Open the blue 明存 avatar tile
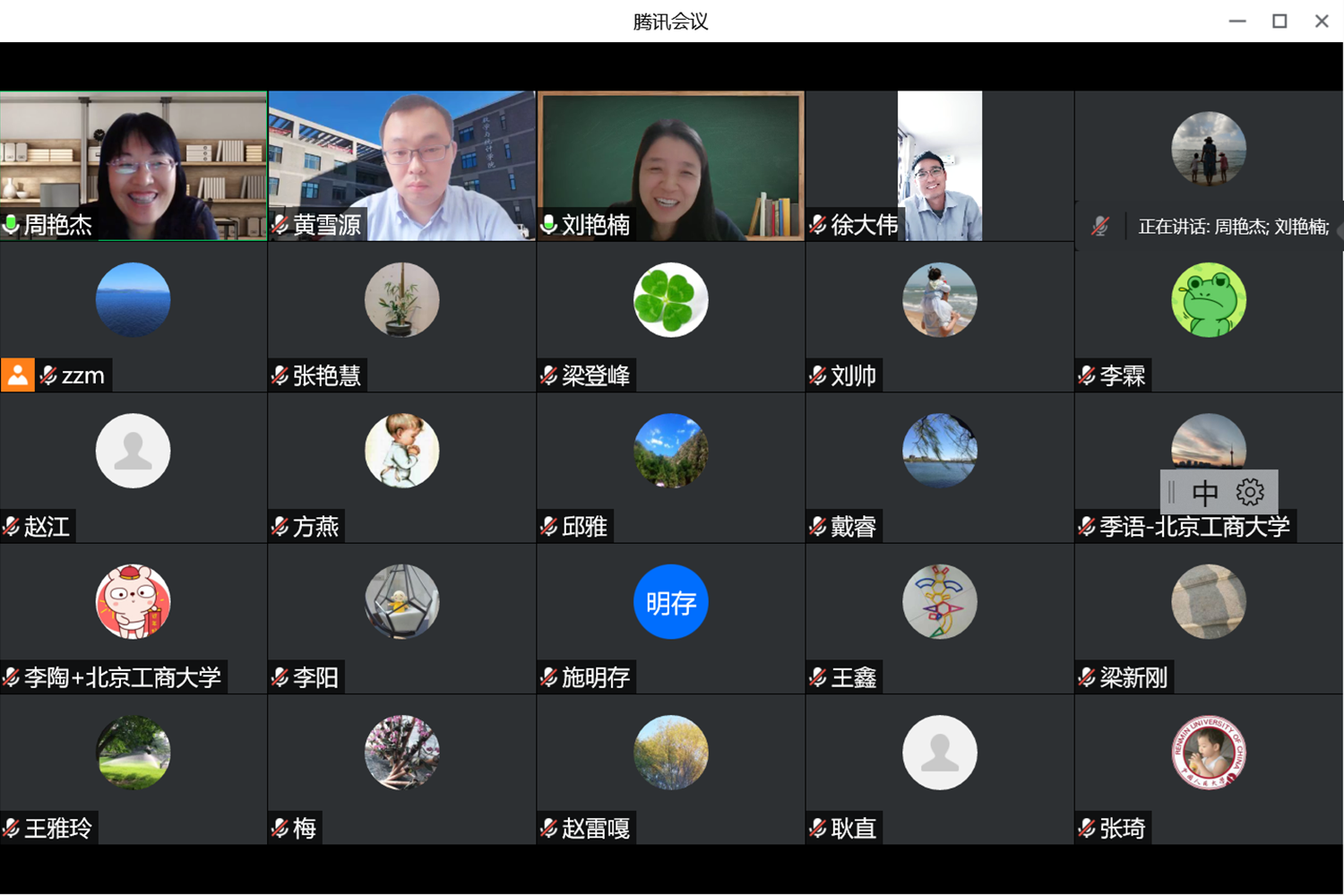1344x896 pixels. (x=670, y=602)
